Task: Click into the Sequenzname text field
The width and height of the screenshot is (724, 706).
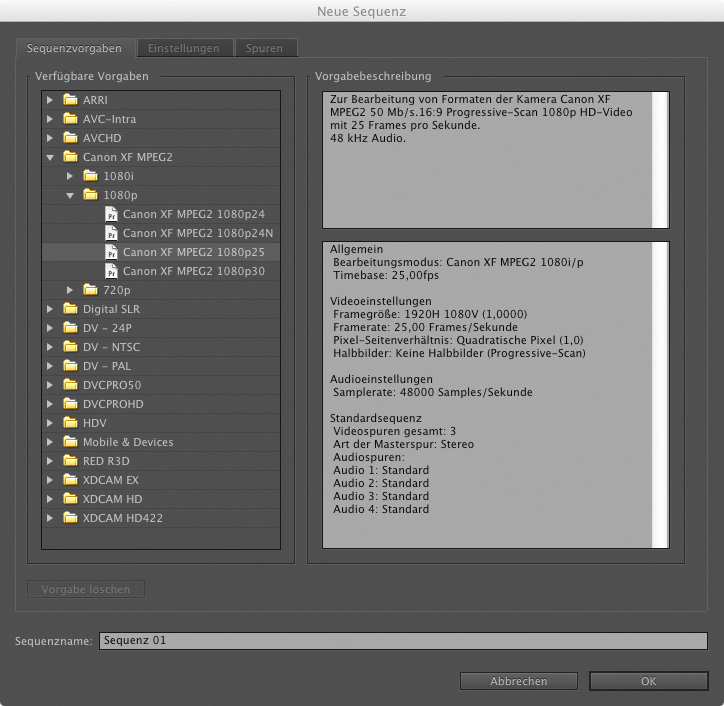Action: click(x=402, y=641)
